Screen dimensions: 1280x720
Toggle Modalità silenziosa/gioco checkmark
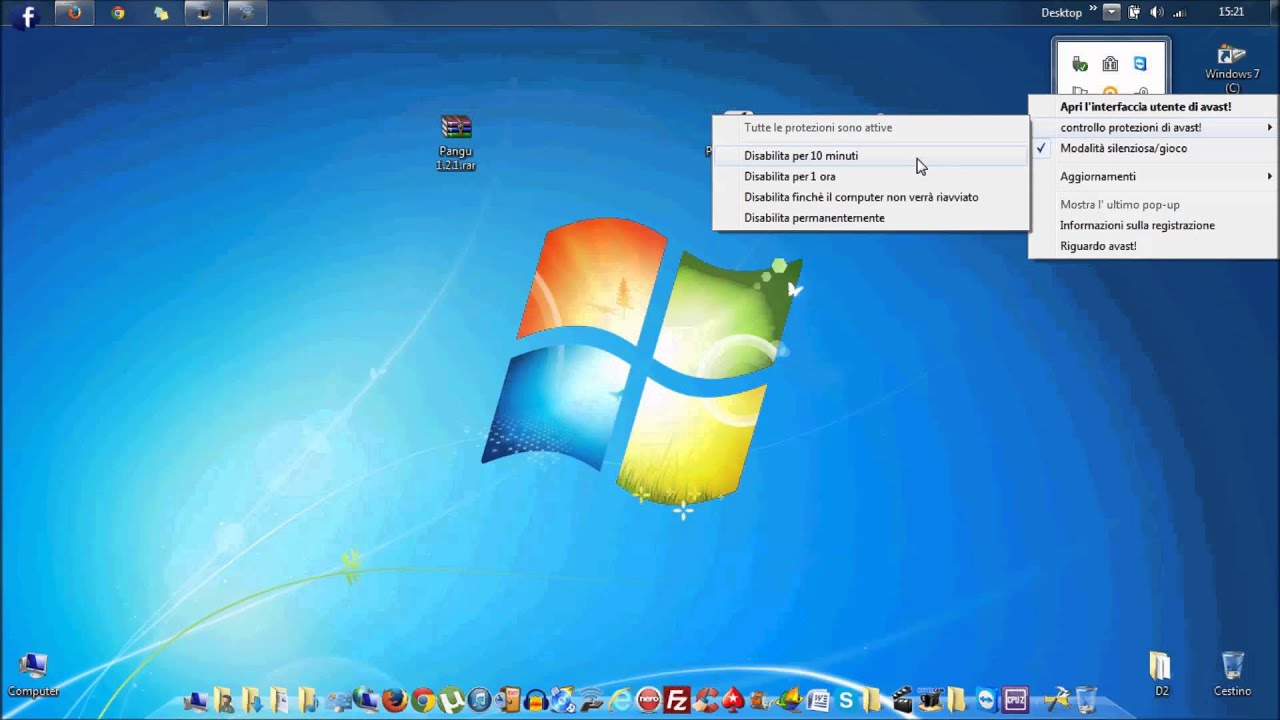(x=1154, y=148)
